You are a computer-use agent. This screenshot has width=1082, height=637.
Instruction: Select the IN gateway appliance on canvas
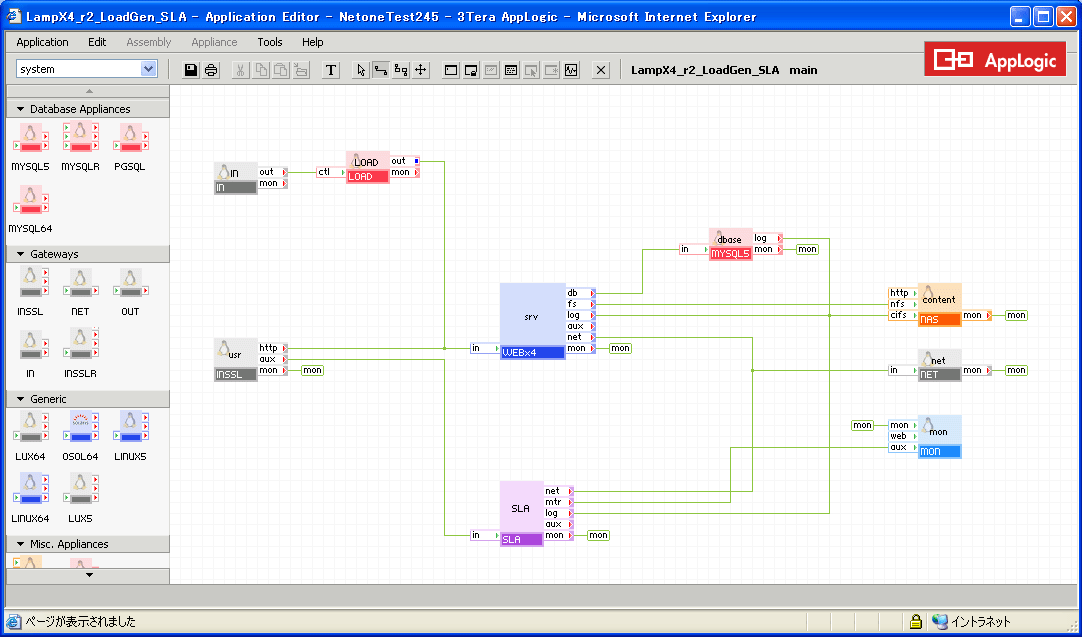pos(236,179)
